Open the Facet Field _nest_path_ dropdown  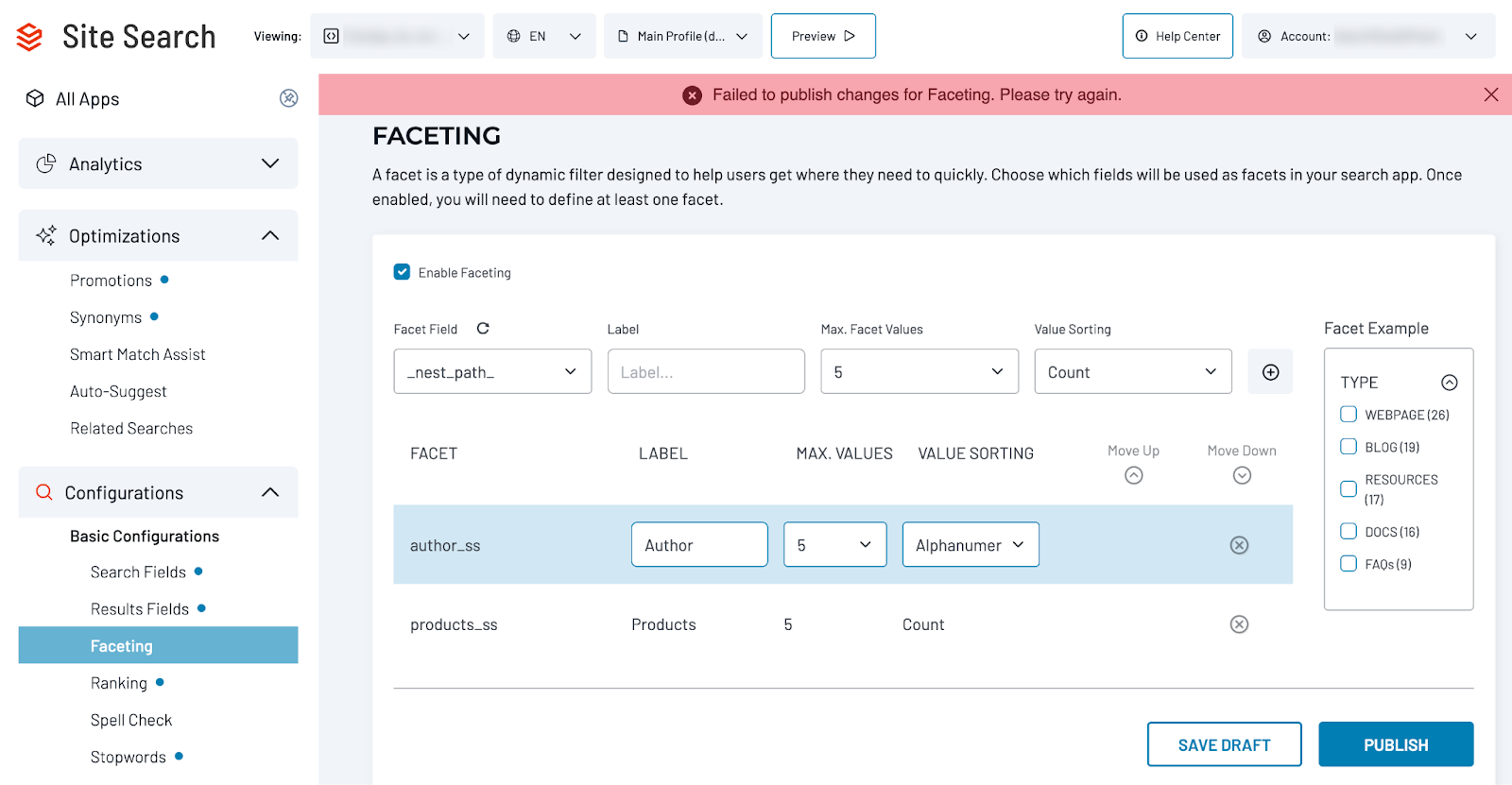(x=492, y=371)
